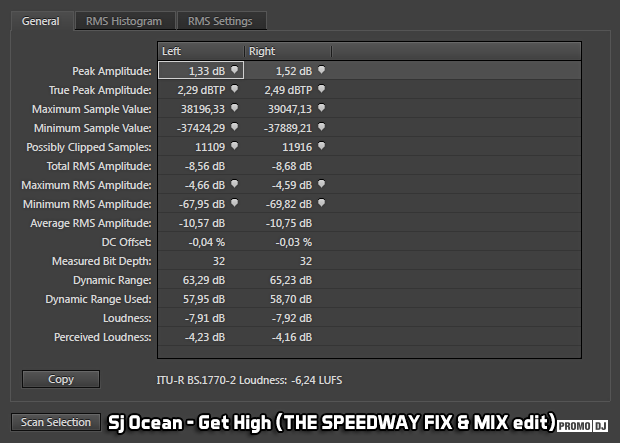The image size is (620, 443).
Task: Click the Scan Selection button
Action: pyautogui.click(x=56, y=423)
